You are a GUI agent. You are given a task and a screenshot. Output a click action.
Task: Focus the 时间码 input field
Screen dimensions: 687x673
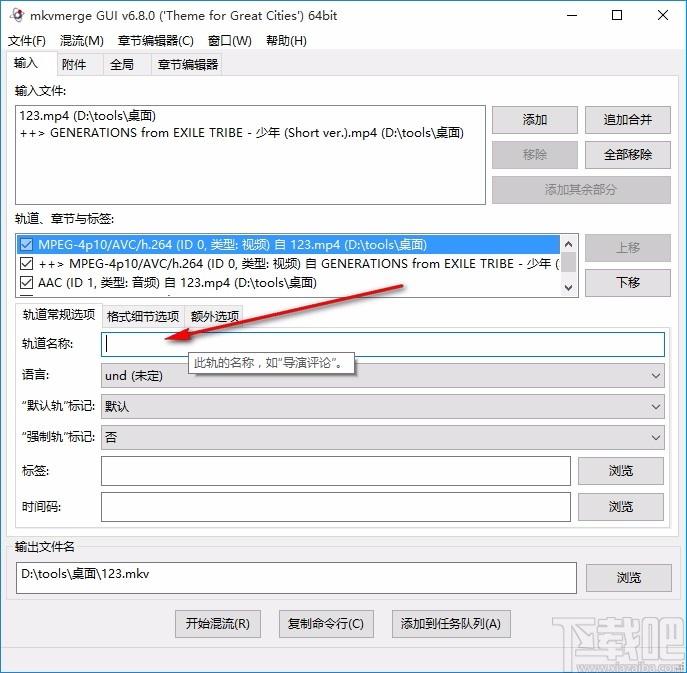(x=336, y=507)
